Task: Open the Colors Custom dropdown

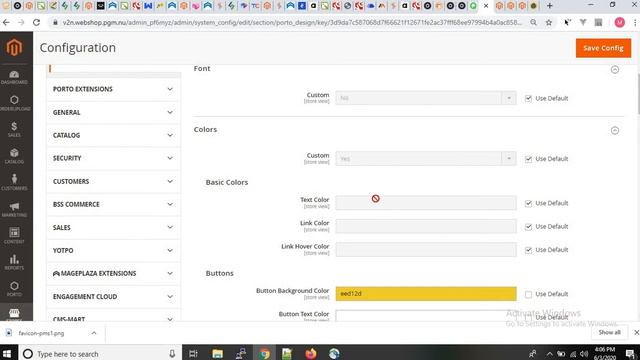Action: (x=426, y=158)
